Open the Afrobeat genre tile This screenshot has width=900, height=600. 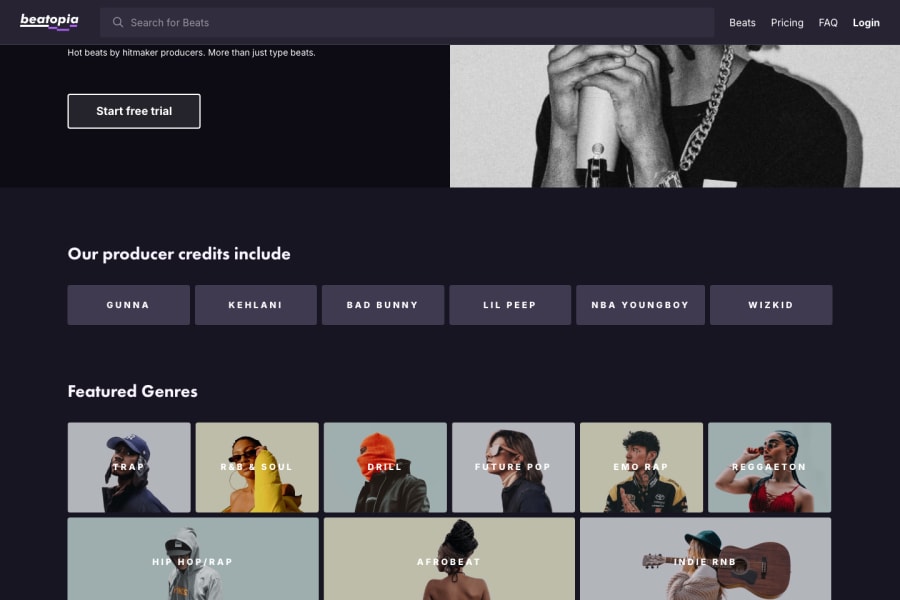[x=449, y=560]
